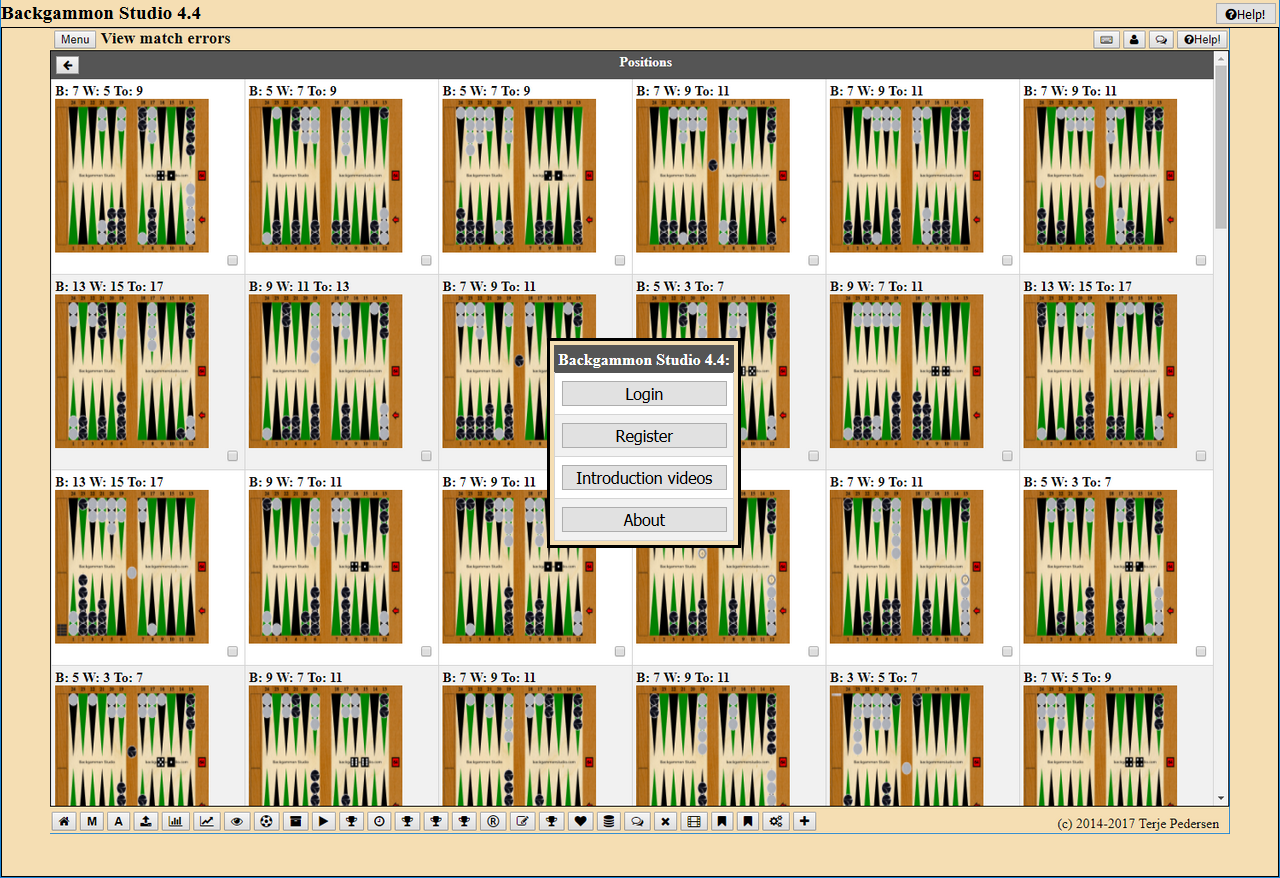The width and height of the screenshot is (1280, 878).
Task: Tick checkbox under the B: 9 W: 11 To: 13 board
Action: [x=426, y=456]
